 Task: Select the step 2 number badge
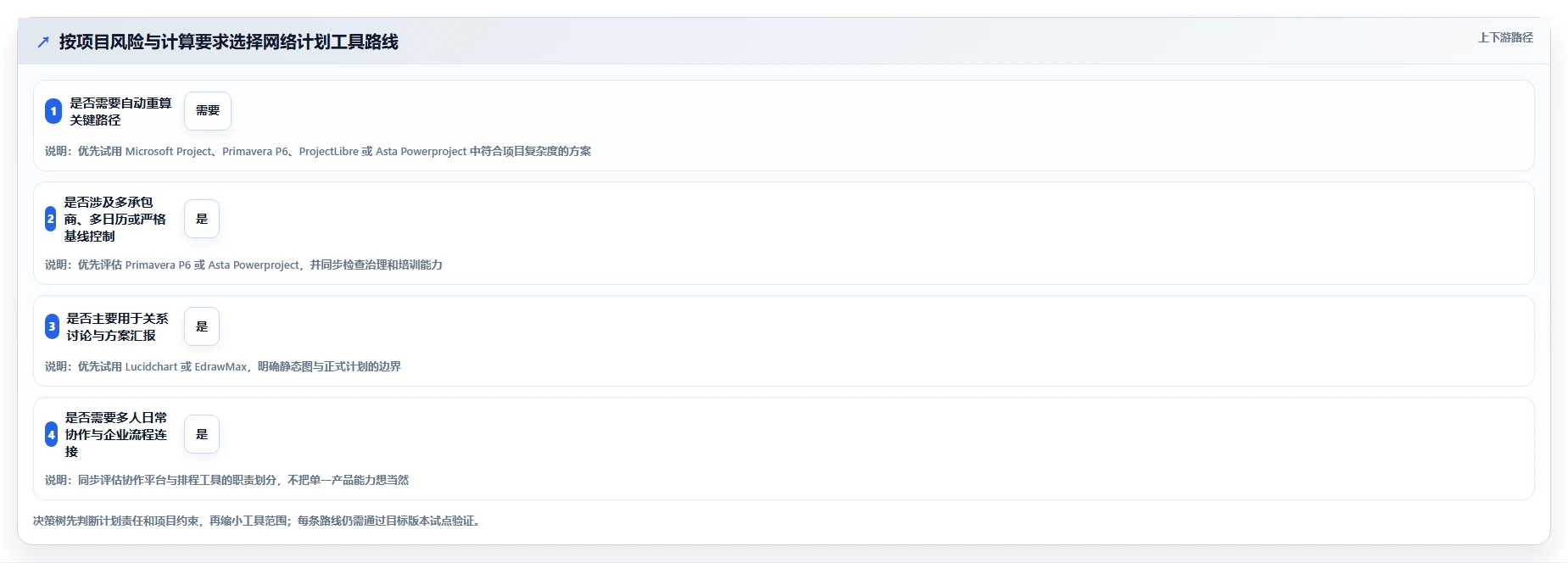pyautogui.click(x=51, y=219)
